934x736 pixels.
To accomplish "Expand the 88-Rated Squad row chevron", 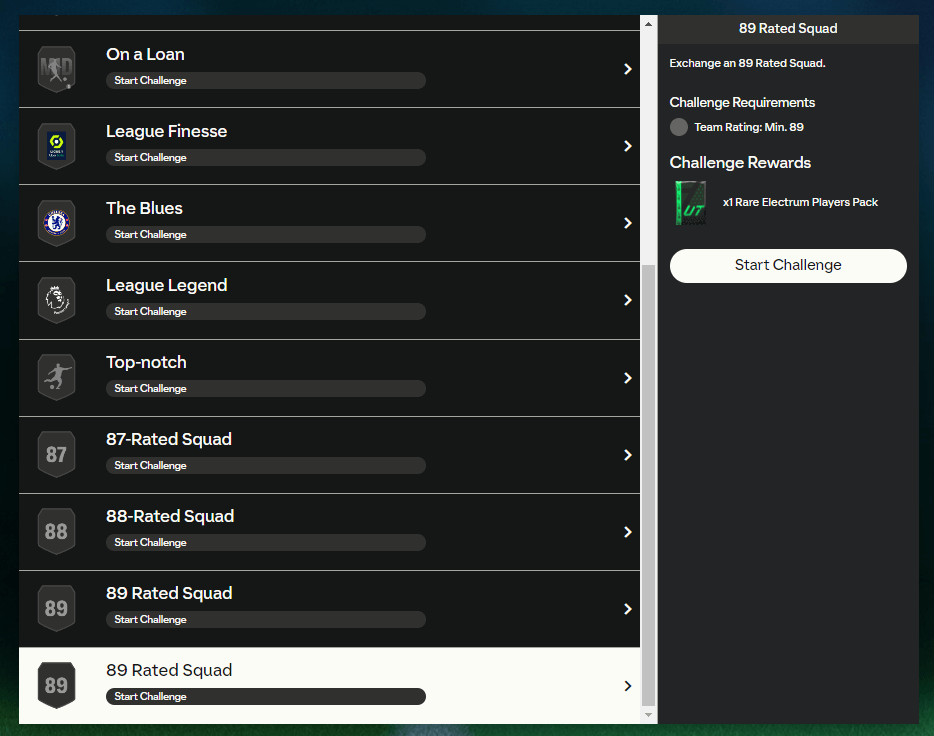I will coord(627,532).
